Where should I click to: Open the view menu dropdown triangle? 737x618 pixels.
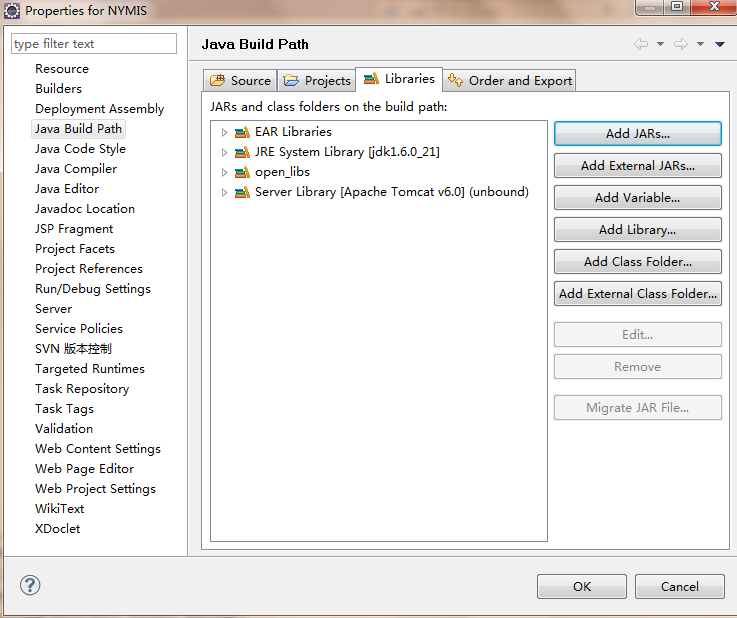[720, 44]
